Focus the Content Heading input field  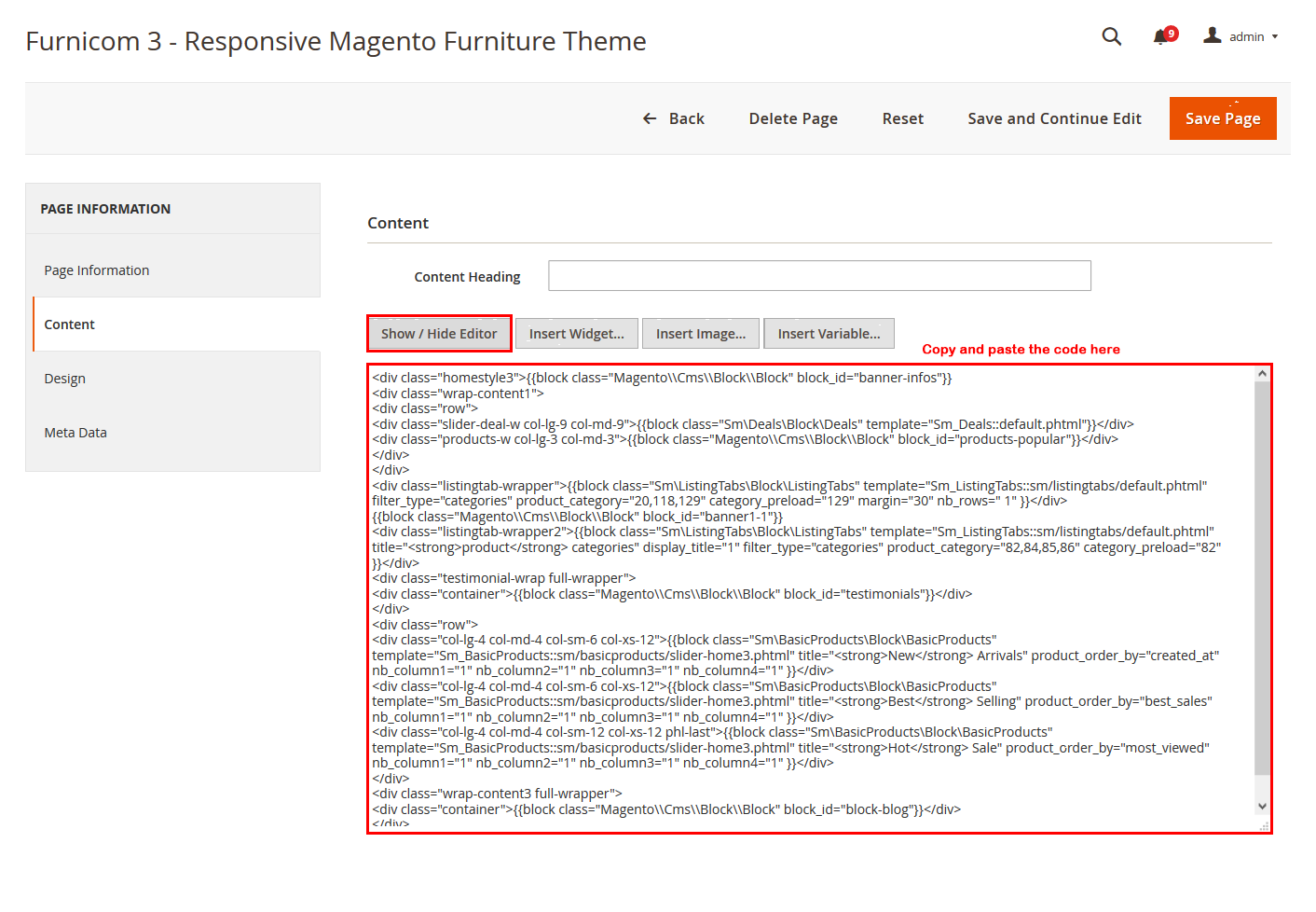tap(819, 276)
